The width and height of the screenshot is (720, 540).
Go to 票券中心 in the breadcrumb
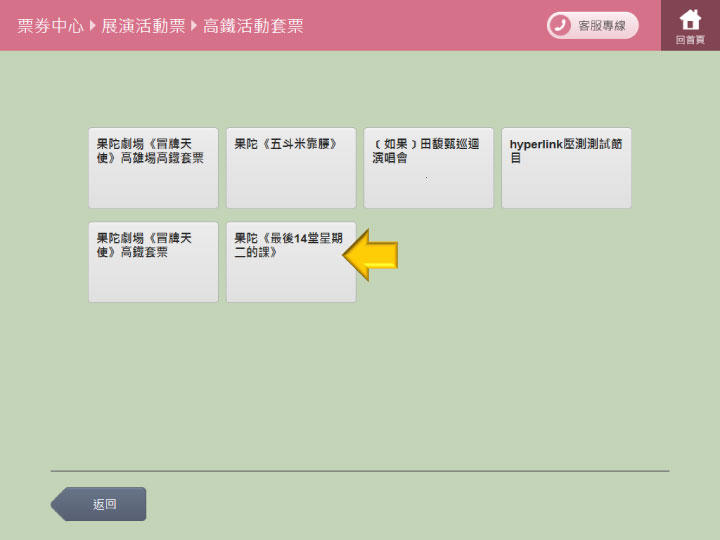(x=50, y=26)
